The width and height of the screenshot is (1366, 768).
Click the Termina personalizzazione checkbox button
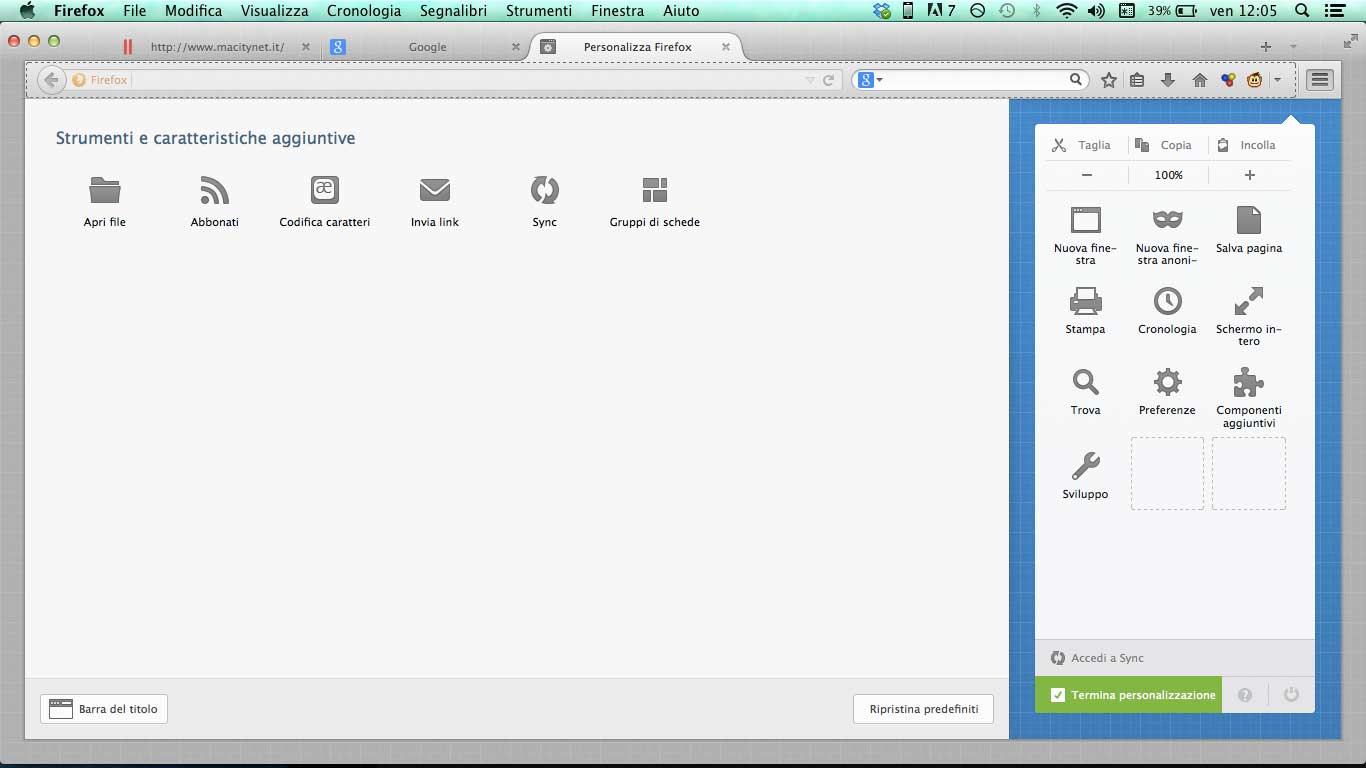point(1128,695)
